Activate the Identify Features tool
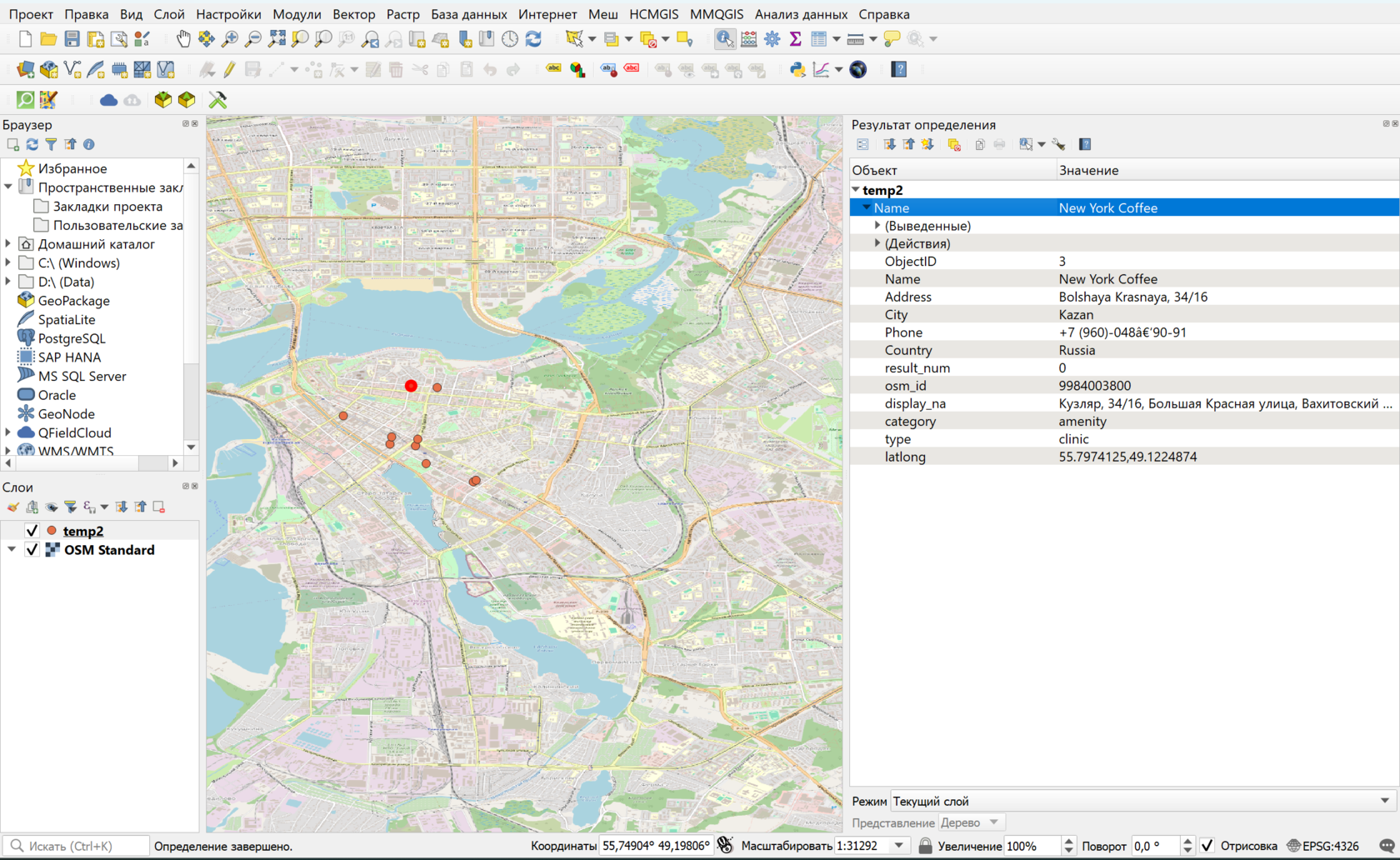The height and width of the screenshot is (860, 1400). (724, 38)
